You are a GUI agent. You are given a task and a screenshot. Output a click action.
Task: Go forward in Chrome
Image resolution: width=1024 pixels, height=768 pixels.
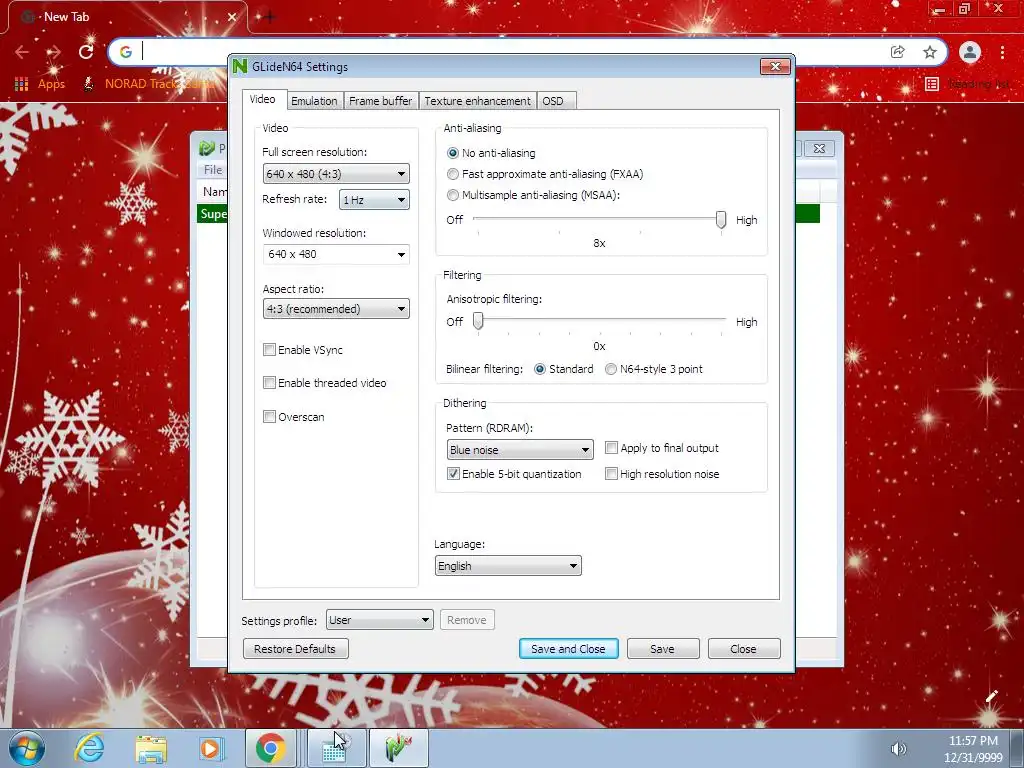(x=54, y=52)
